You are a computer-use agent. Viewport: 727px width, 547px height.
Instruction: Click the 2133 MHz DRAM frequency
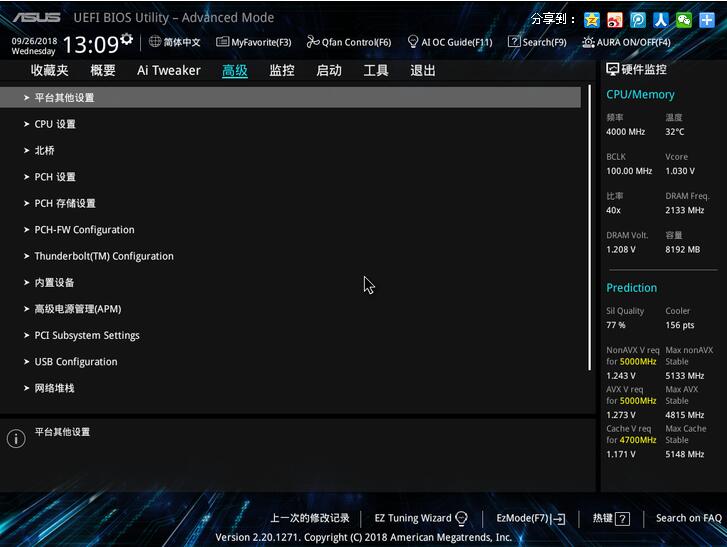(685, 210)
